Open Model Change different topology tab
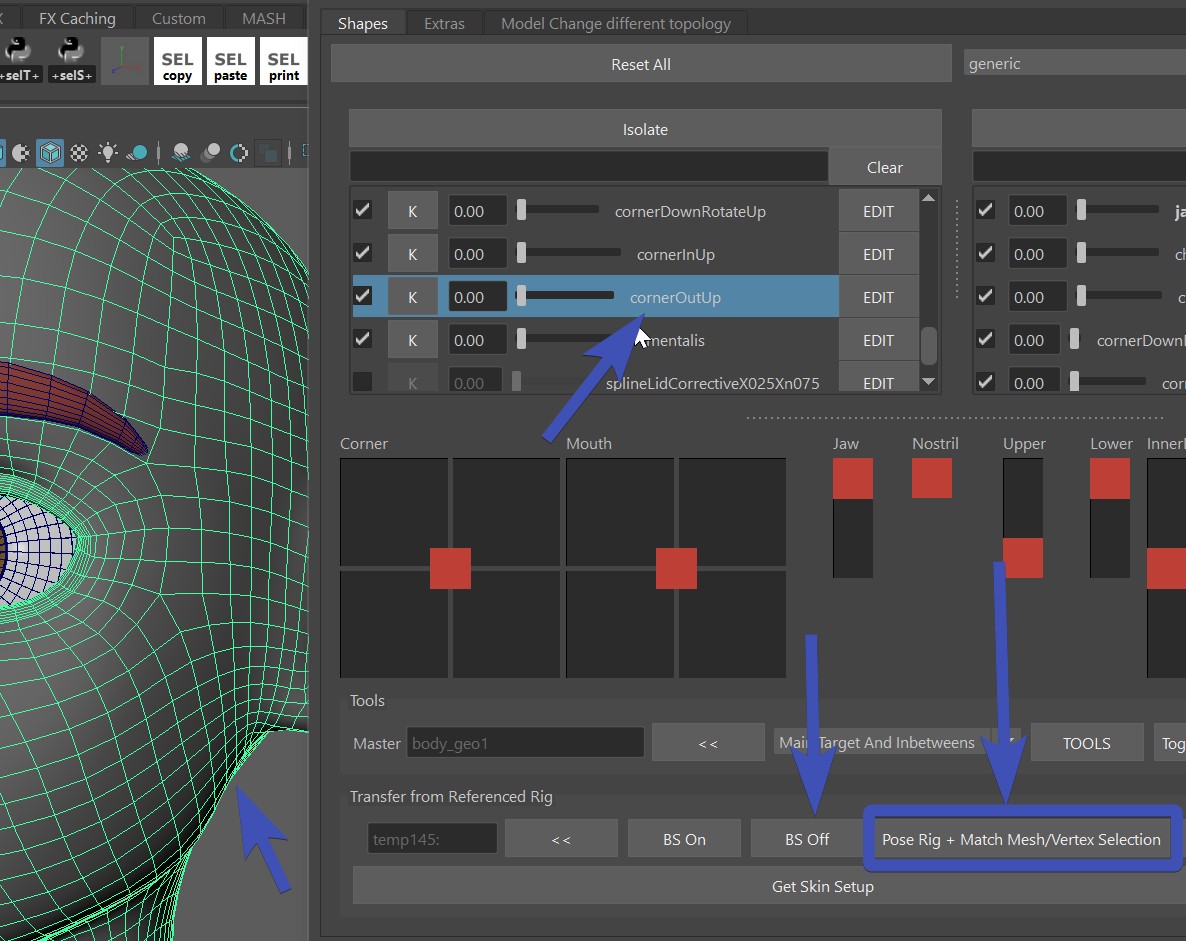This screenshot has width=1186, height=941. [x=616, y=23]
